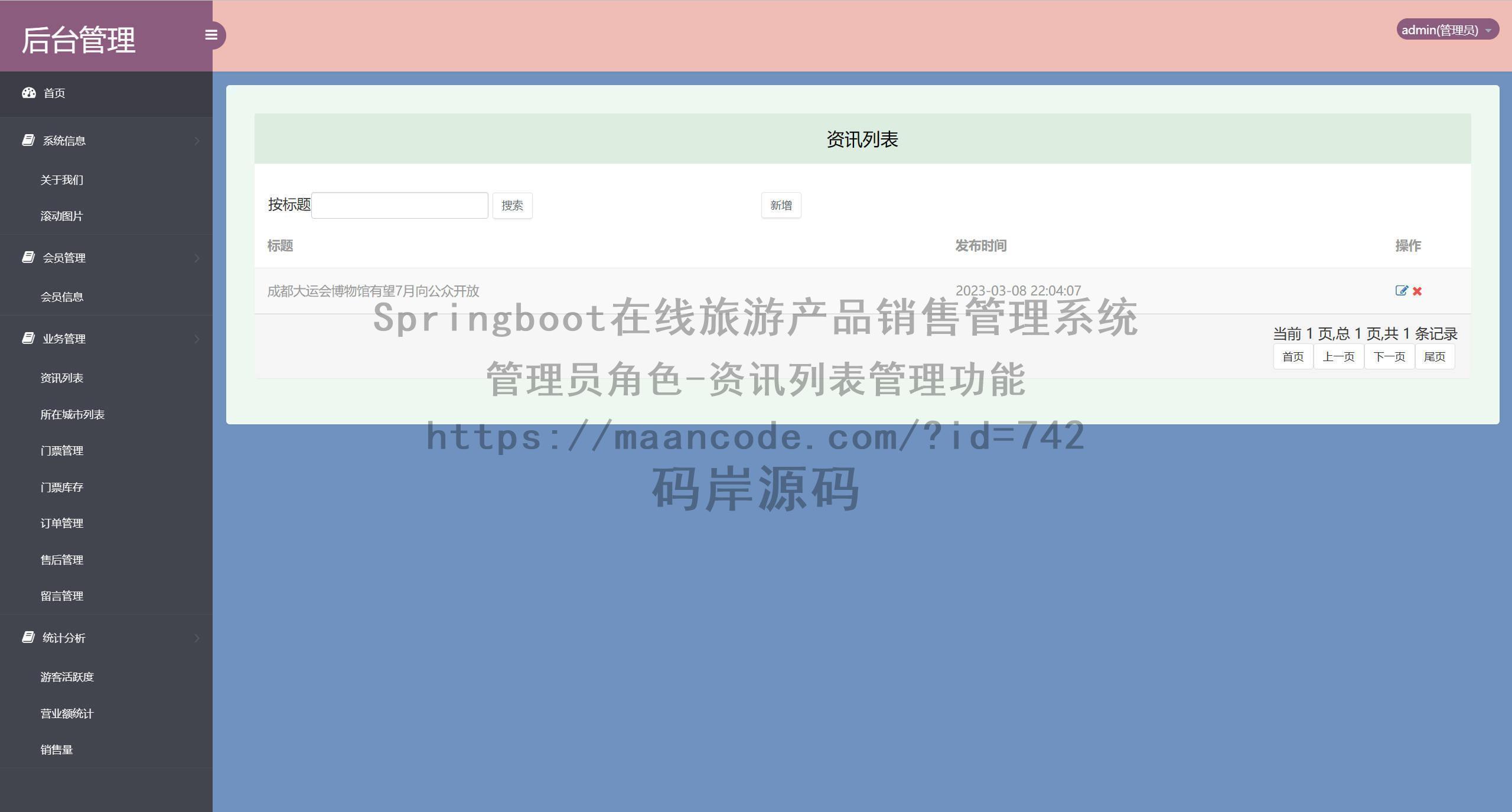The width and height of the screenshot is (1512, 812).
Task: Toggle the sidebar hamburger menu
Action: 211,35
